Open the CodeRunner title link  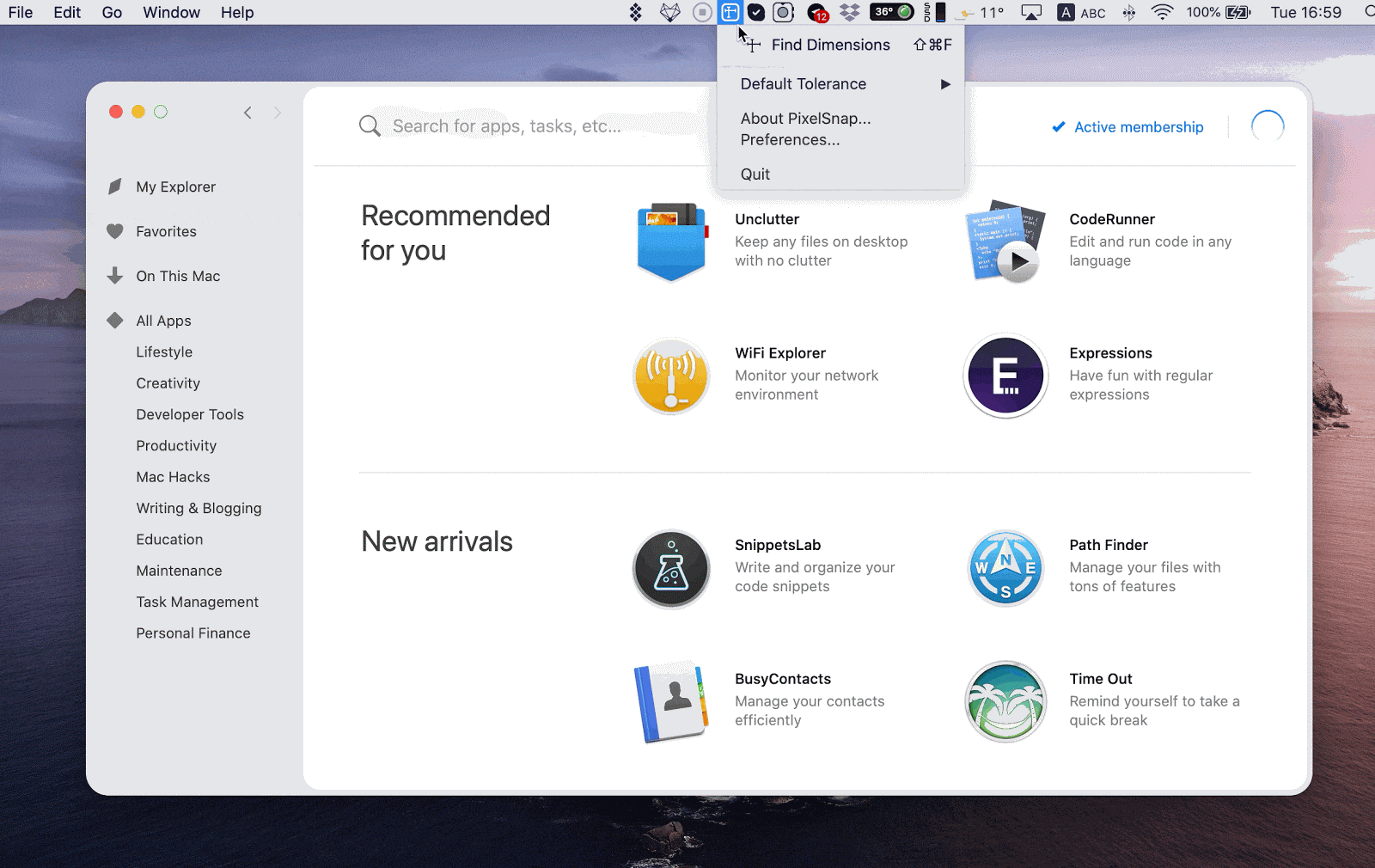point(1112,219)
